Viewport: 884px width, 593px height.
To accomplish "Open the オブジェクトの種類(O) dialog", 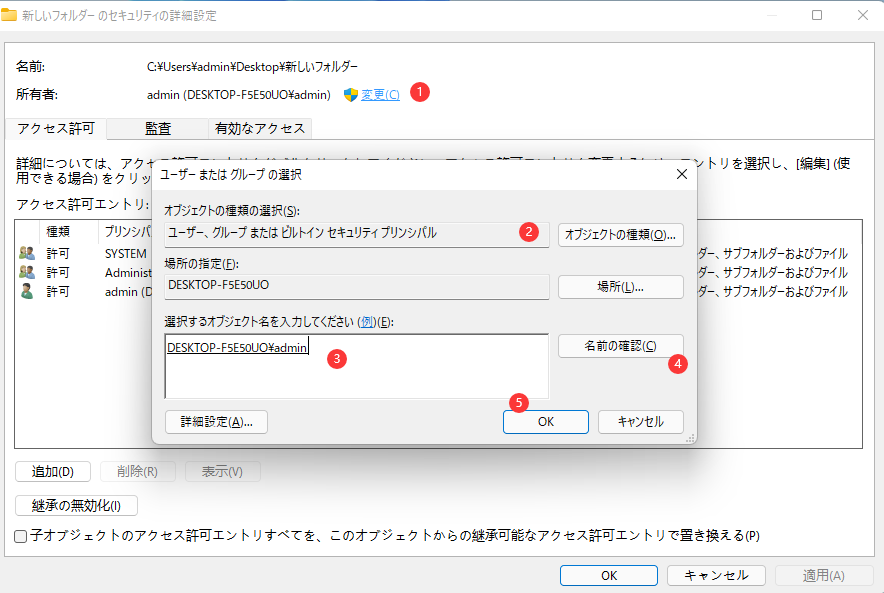I will click(620, 234).
